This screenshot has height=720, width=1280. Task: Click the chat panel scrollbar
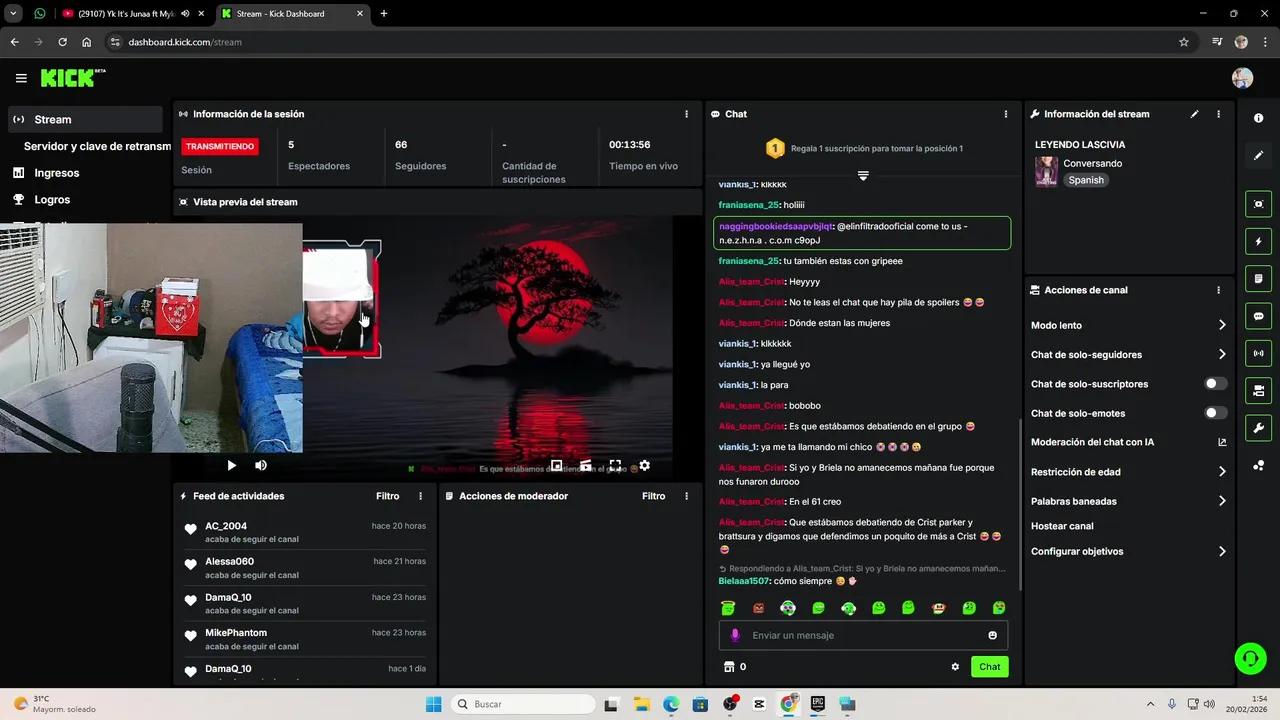pyautogui.click(x=1019, y=503)
